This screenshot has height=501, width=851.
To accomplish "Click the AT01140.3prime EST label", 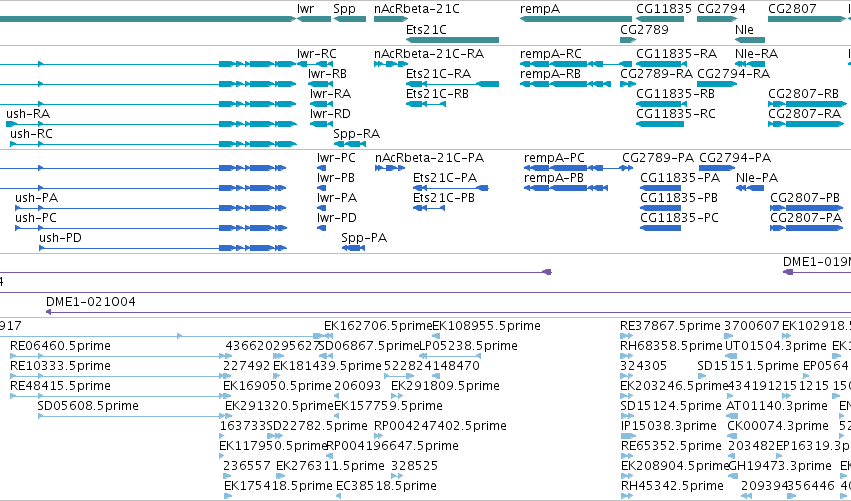I will 777,407.
